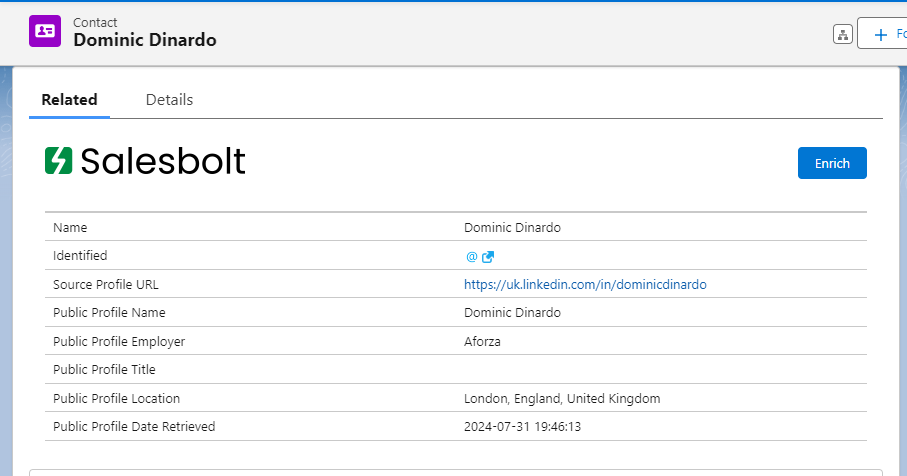Switch to the Related tab
The height and width of the screenshot is (476, 907).
(x=69, y=99)
